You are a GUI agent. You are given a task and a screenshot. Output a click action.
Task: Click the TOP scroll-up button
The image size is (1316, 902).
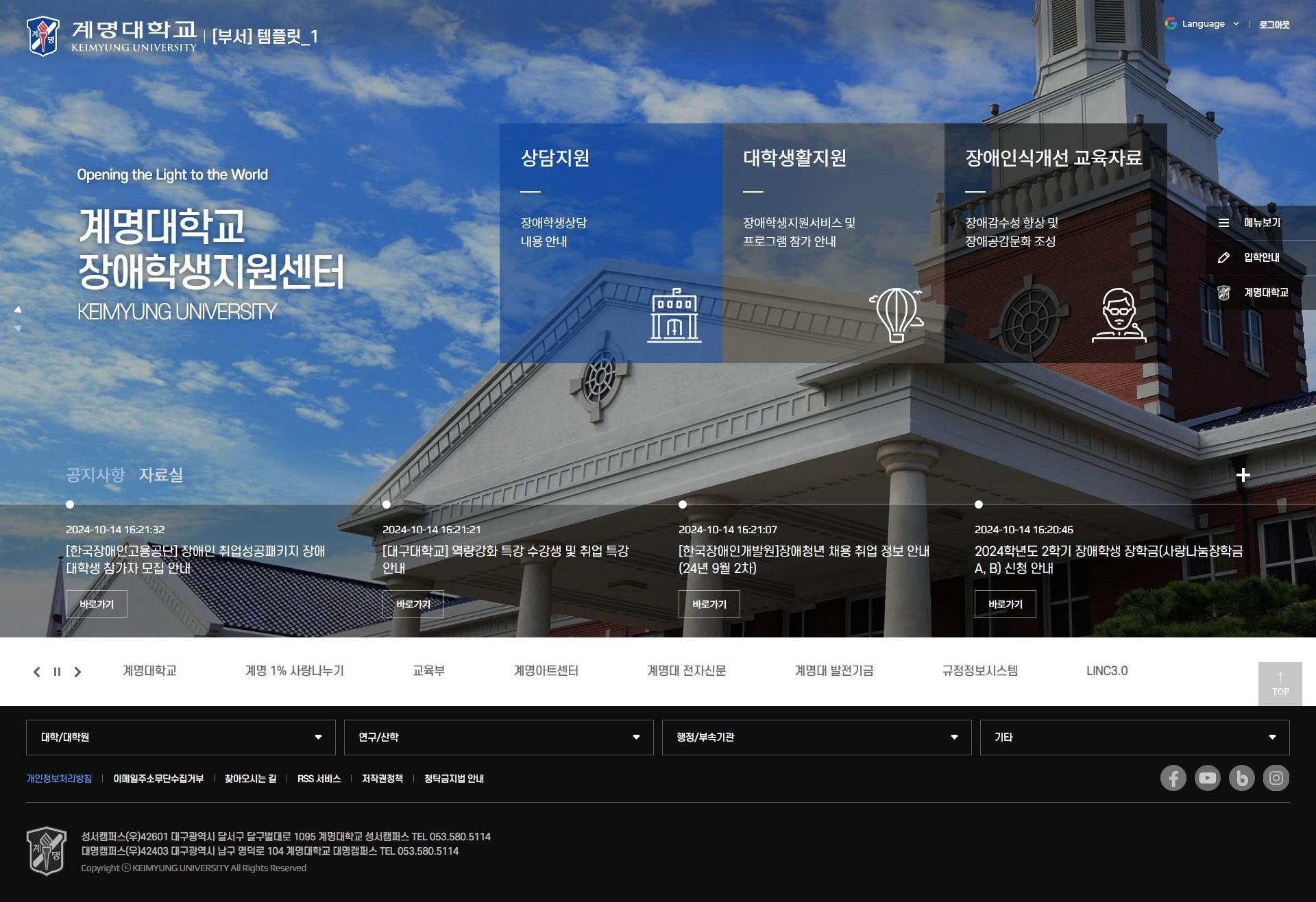pyautogui.click(x=1280, y=684)
